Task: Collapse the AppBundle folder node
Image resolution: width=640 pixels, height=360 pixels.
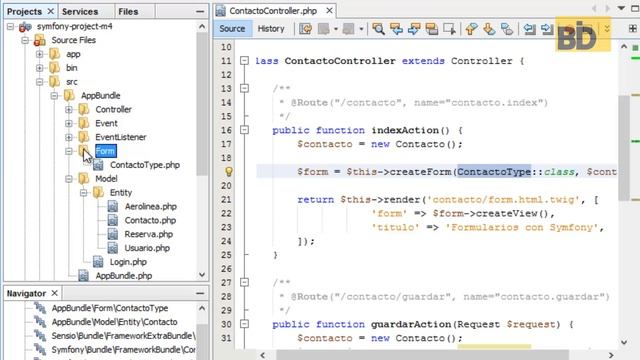Action: click(54, 96)
